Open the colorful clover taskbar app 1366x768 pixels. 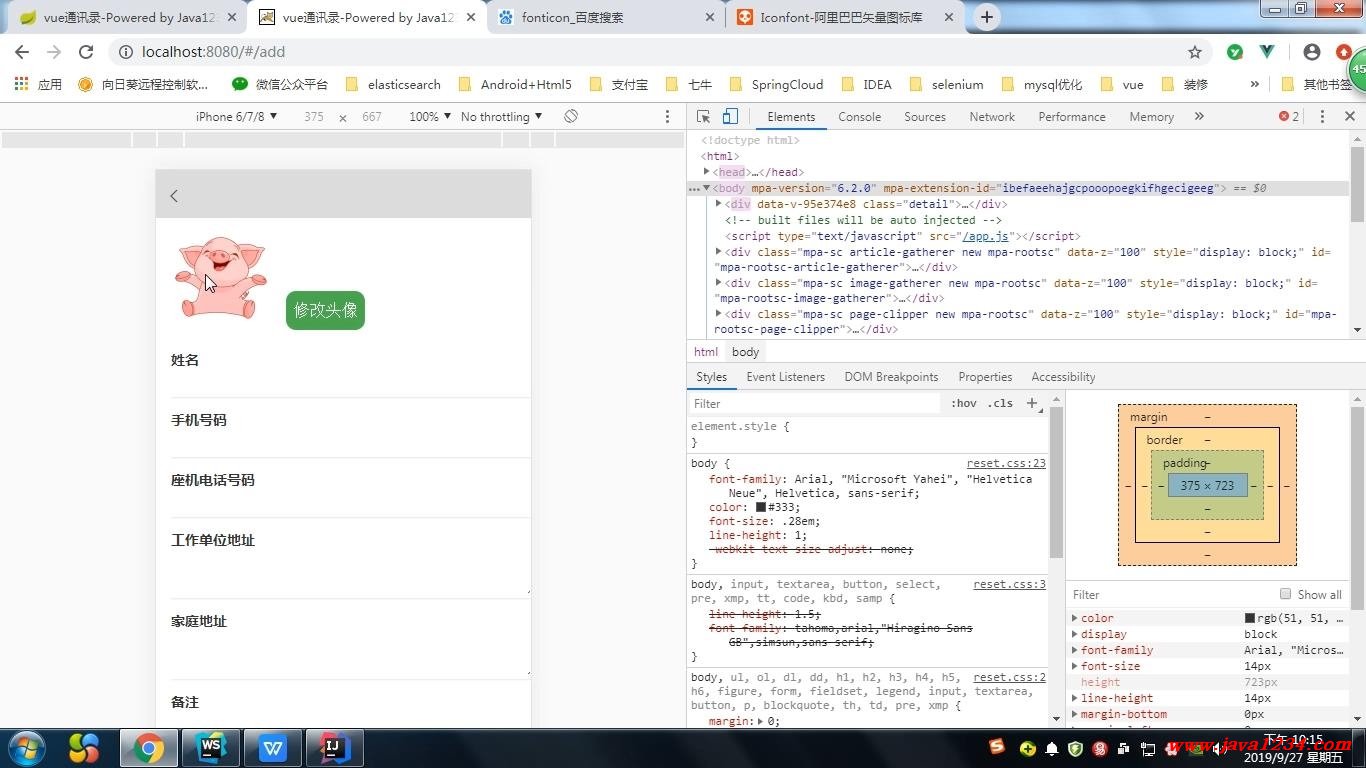click(x=84, y=747)
